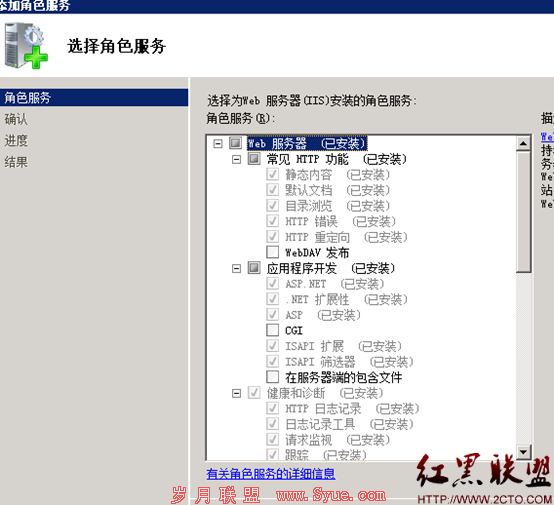Click the scrollbar up arrow in role list

[x=523, y=143]
